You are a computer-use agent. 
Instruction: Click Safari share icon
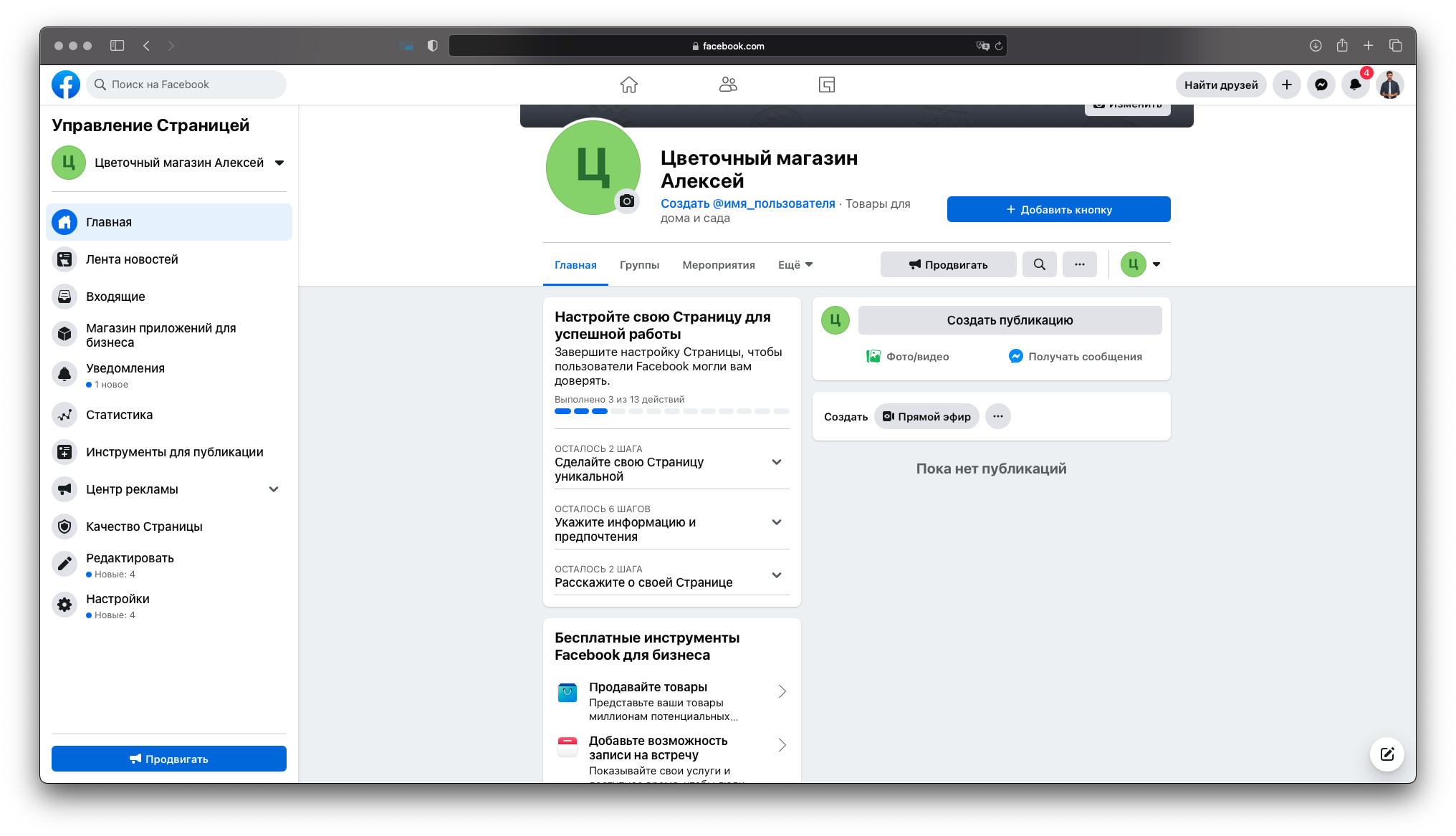(1342, 46)
